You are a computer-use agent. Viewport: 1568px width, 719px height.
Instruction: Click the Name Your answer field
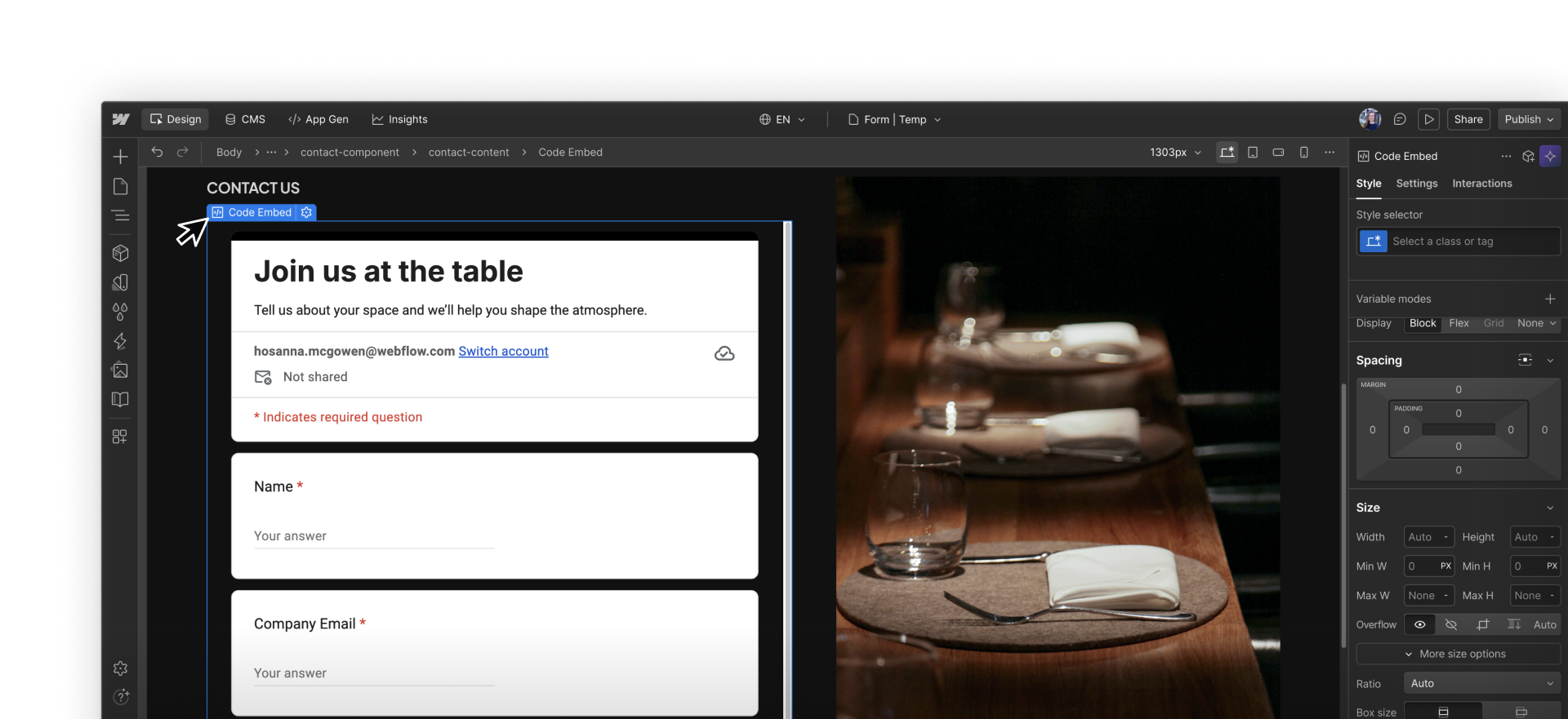click(374, 536)
